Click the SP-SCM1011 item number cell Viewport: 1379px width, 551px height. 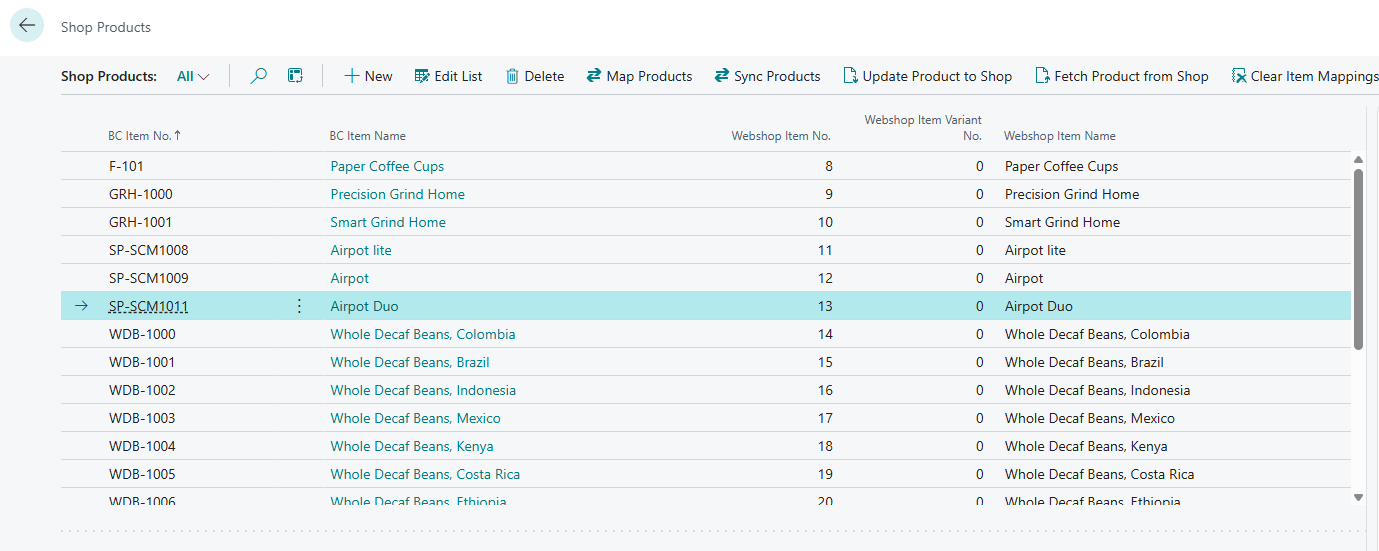click(148, 306)
